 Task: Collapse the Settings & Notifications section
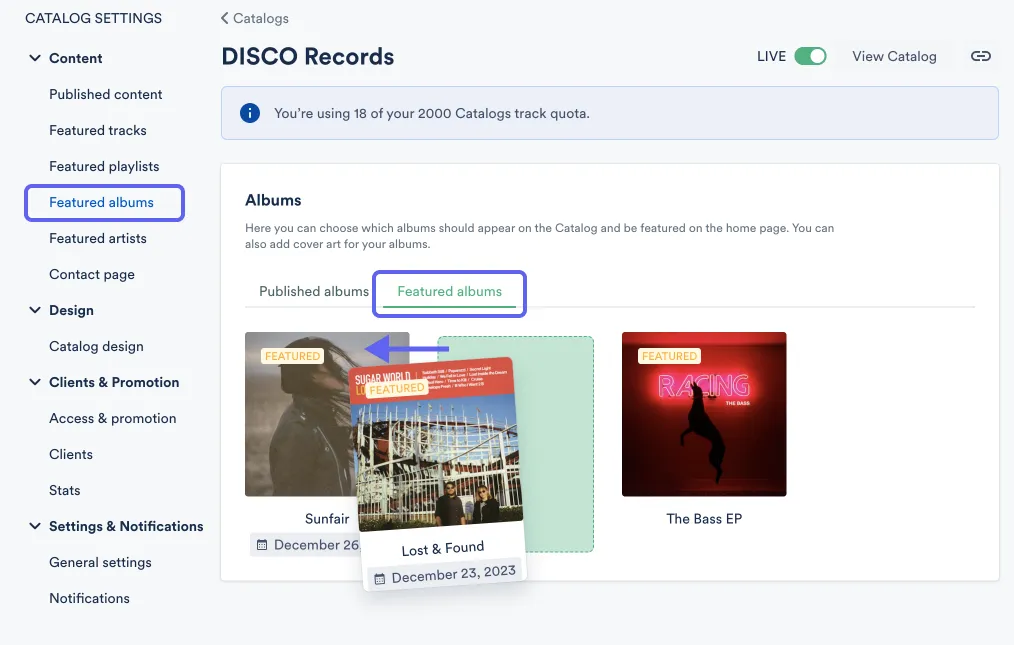point(34,526)
